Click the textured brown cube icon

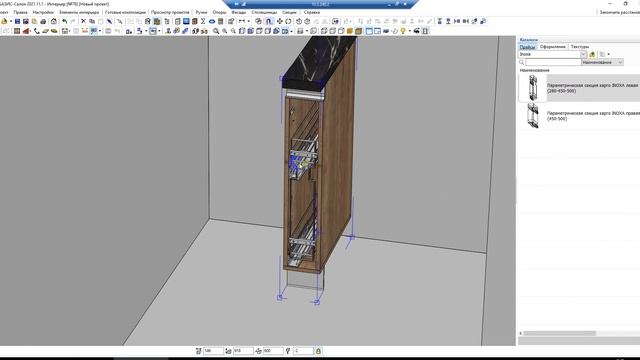click(358, 31)
